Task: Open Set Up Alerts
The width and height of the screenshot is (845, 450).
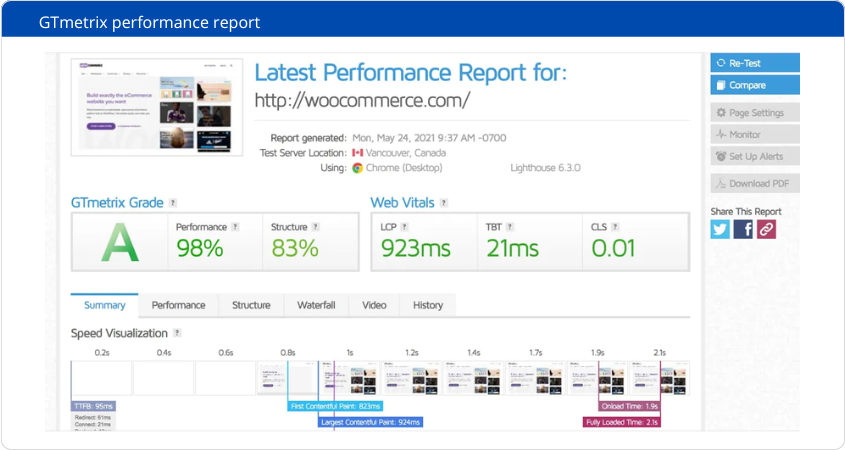Action: point(754,156)
